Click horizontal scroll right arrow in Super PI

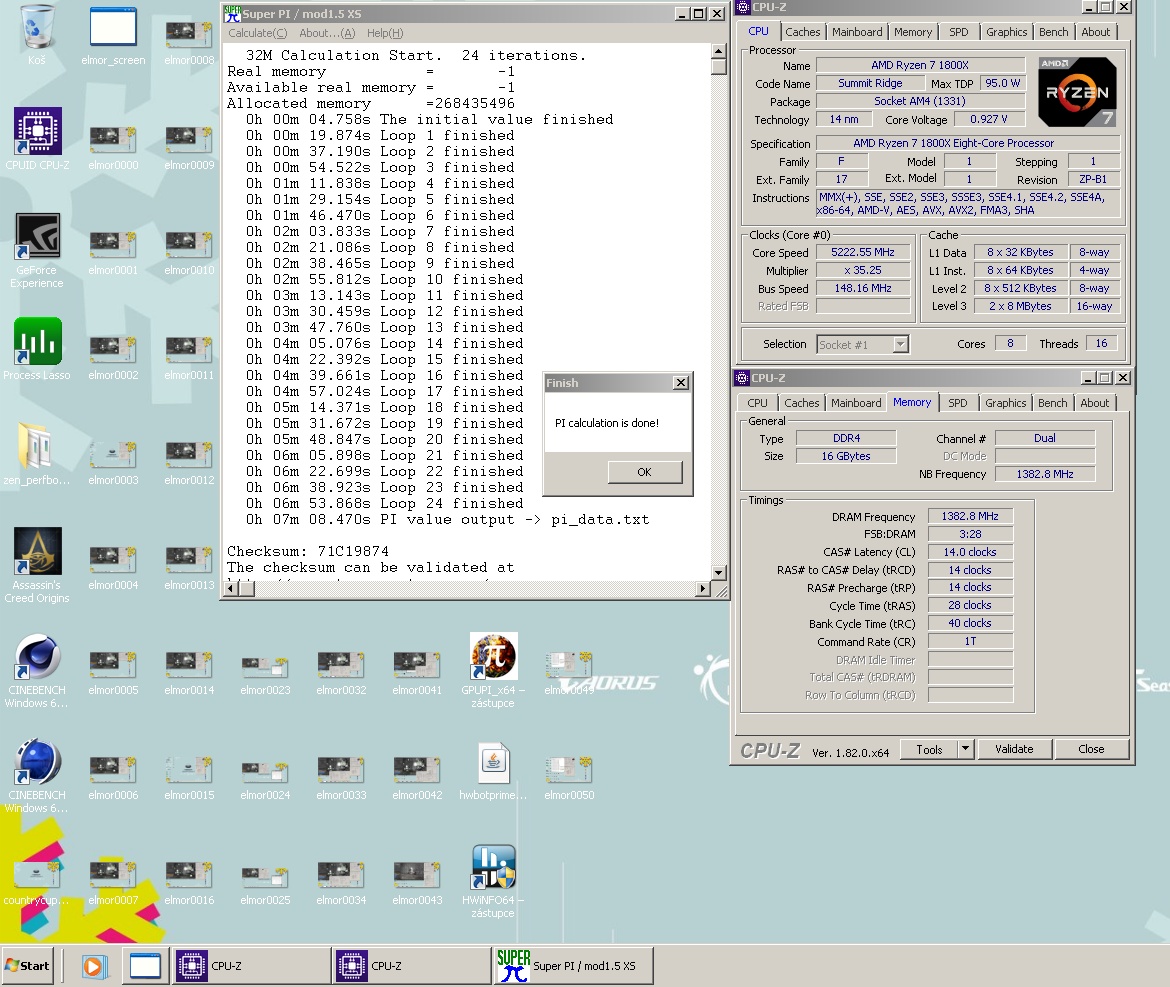tap(702, 589)
